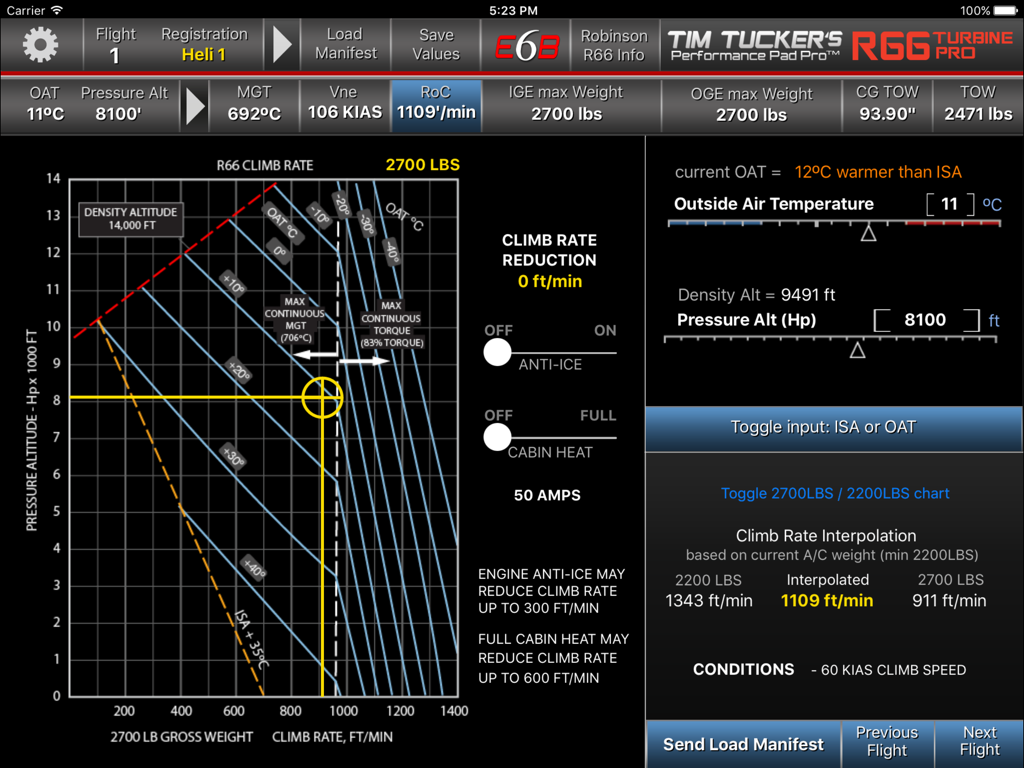
Task: Switch the chart to 2200LBS
Action: pyautogui.click(x=835, y=493)
